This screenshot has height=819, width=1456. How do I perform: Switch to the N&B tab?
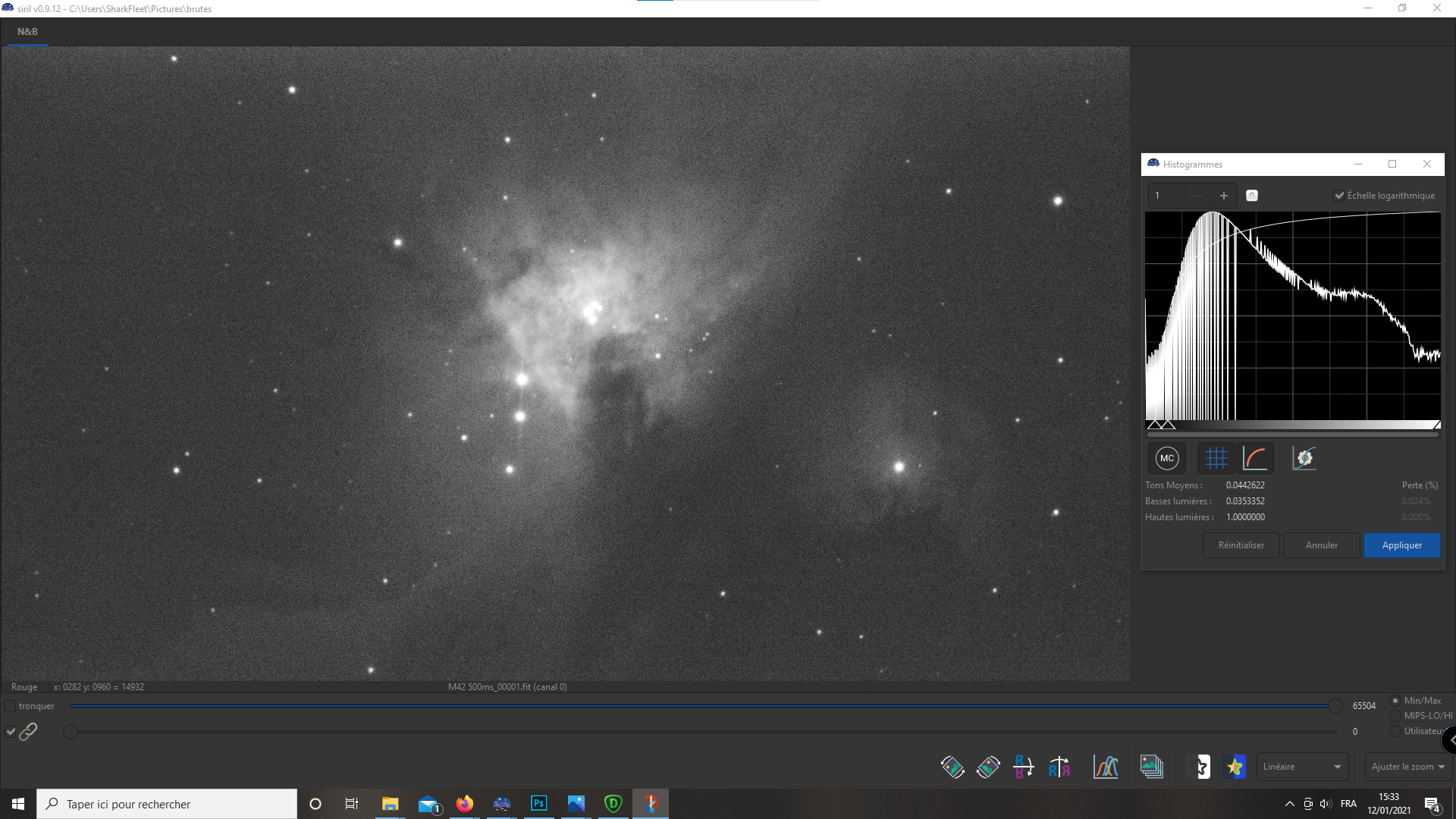27,32
